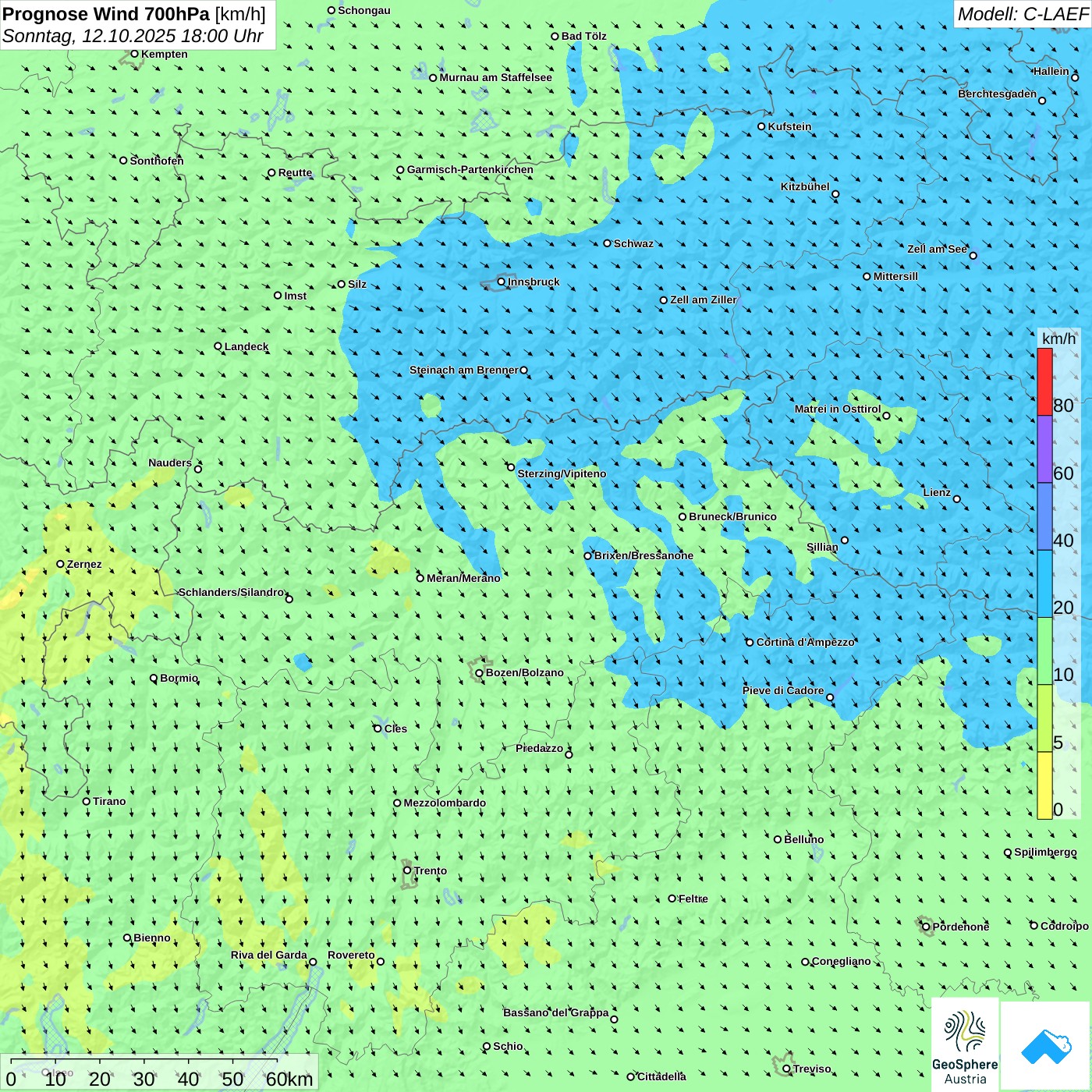Click the green 10–20 km/h legend swatch
1092x1092 pixels.
[1044, 651]
